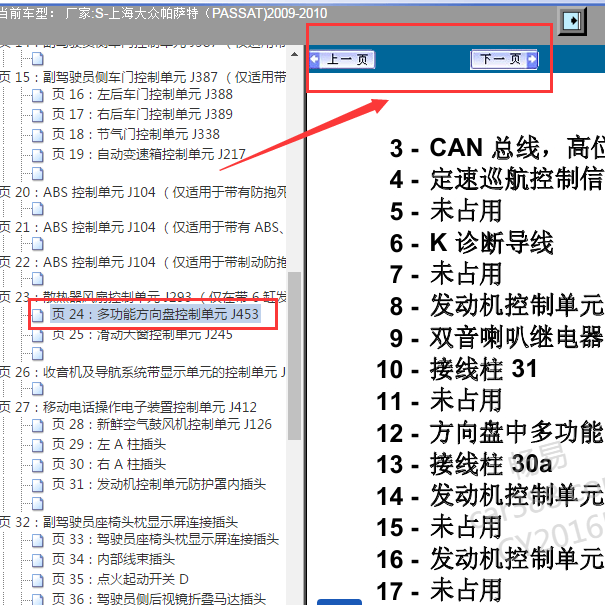Click document icon under 页 22 entry
Image resolution: width=605 pixels, height=605 pixels.
[x=37, y=279]
